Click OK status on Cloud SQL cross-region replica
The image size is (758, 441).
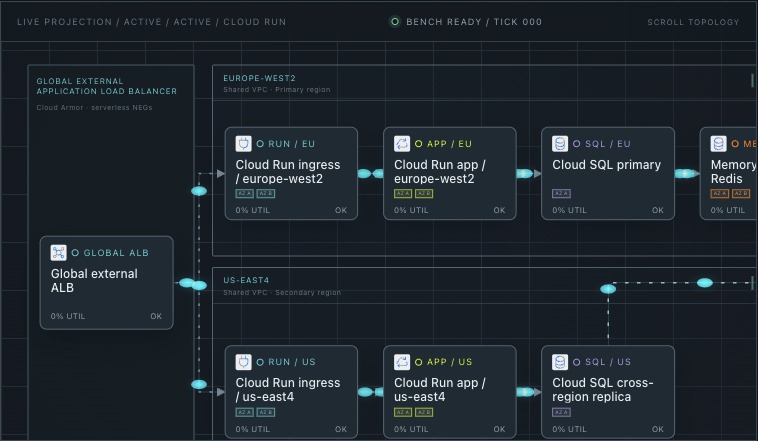tap(658, 429)
